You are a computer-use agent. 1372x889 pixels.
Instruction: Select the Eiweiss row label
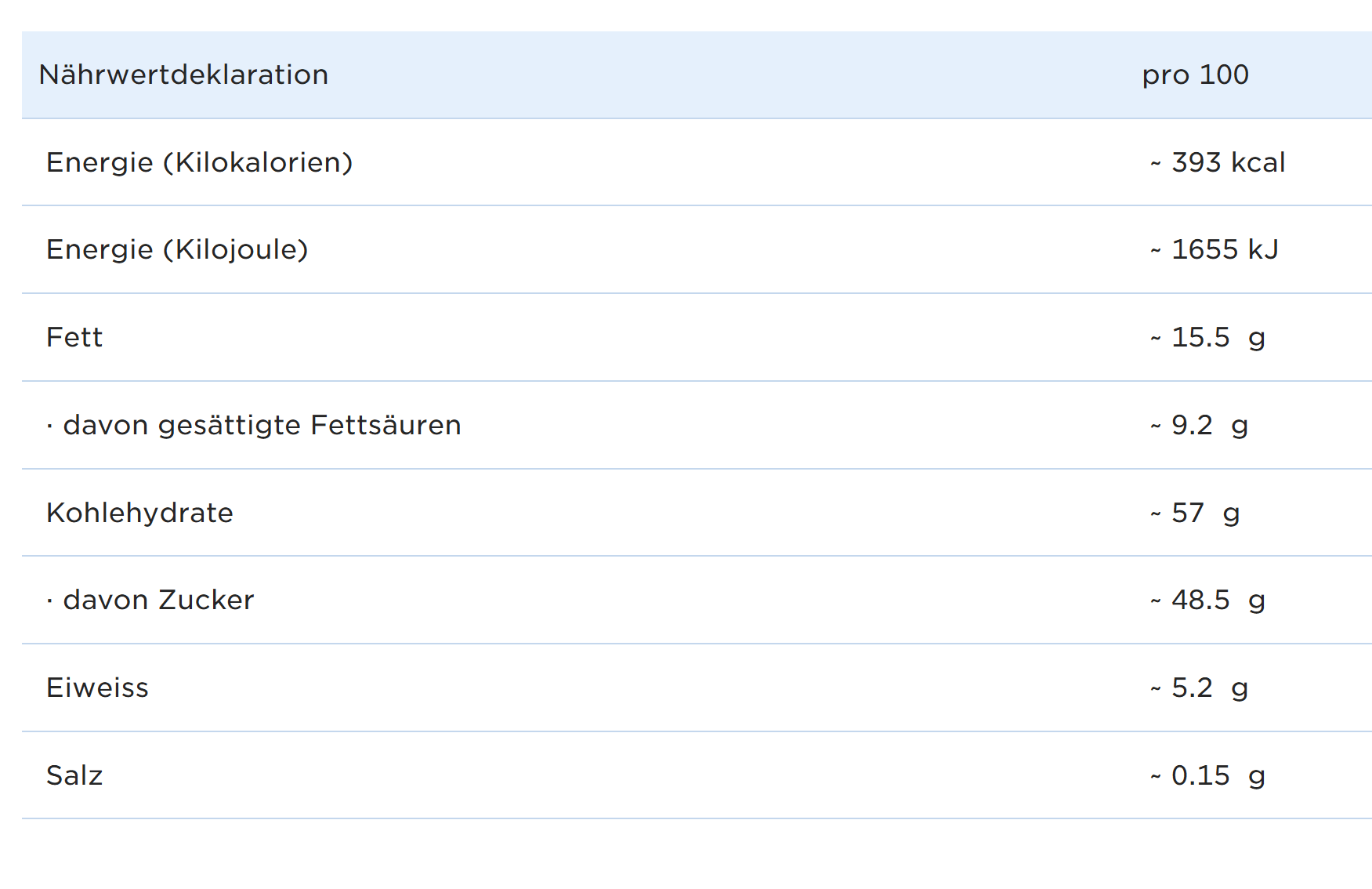[97, 688]
